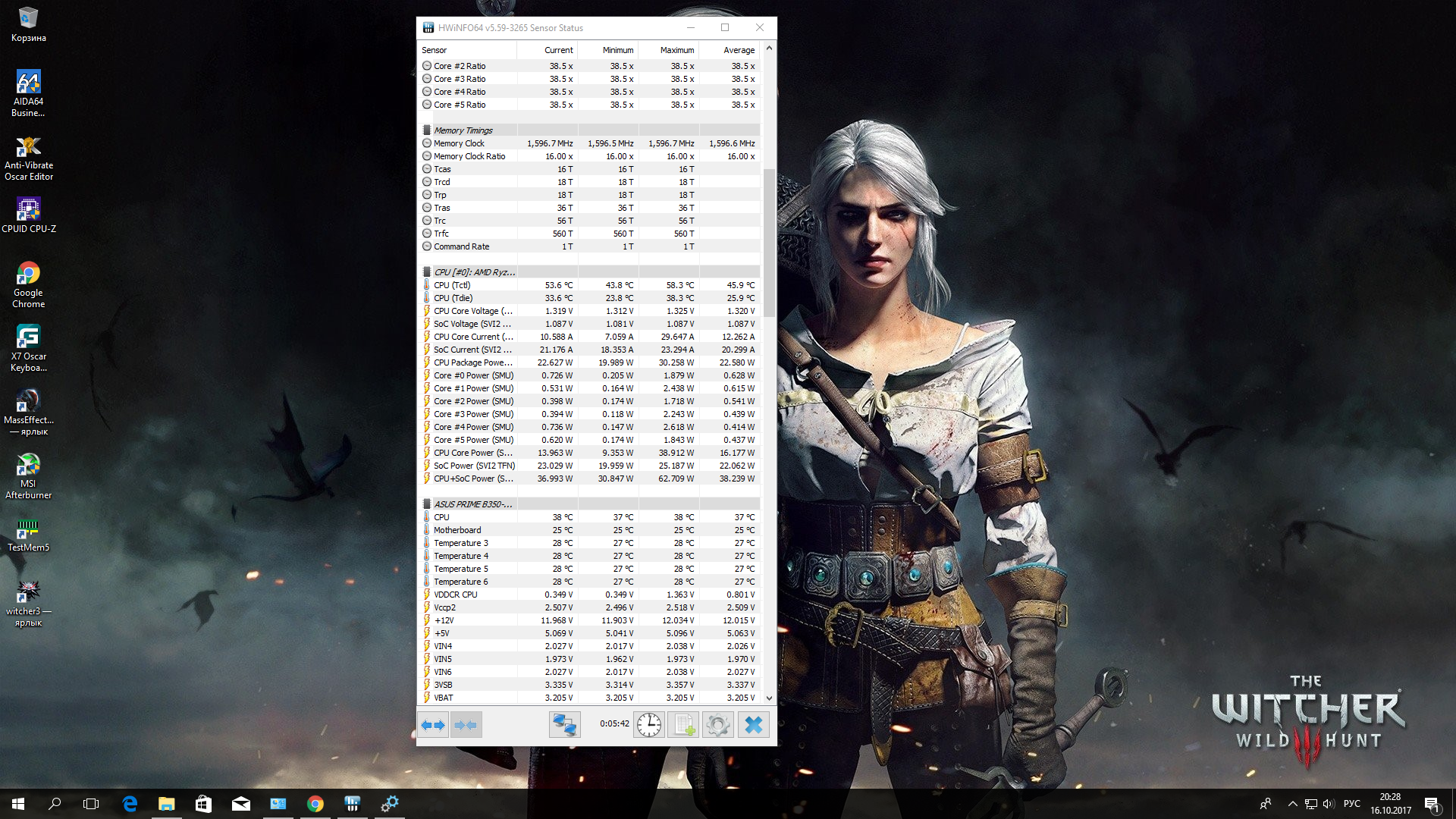The image size is (1456, 819).
Task: Click the Current column header
Action: 558,50
